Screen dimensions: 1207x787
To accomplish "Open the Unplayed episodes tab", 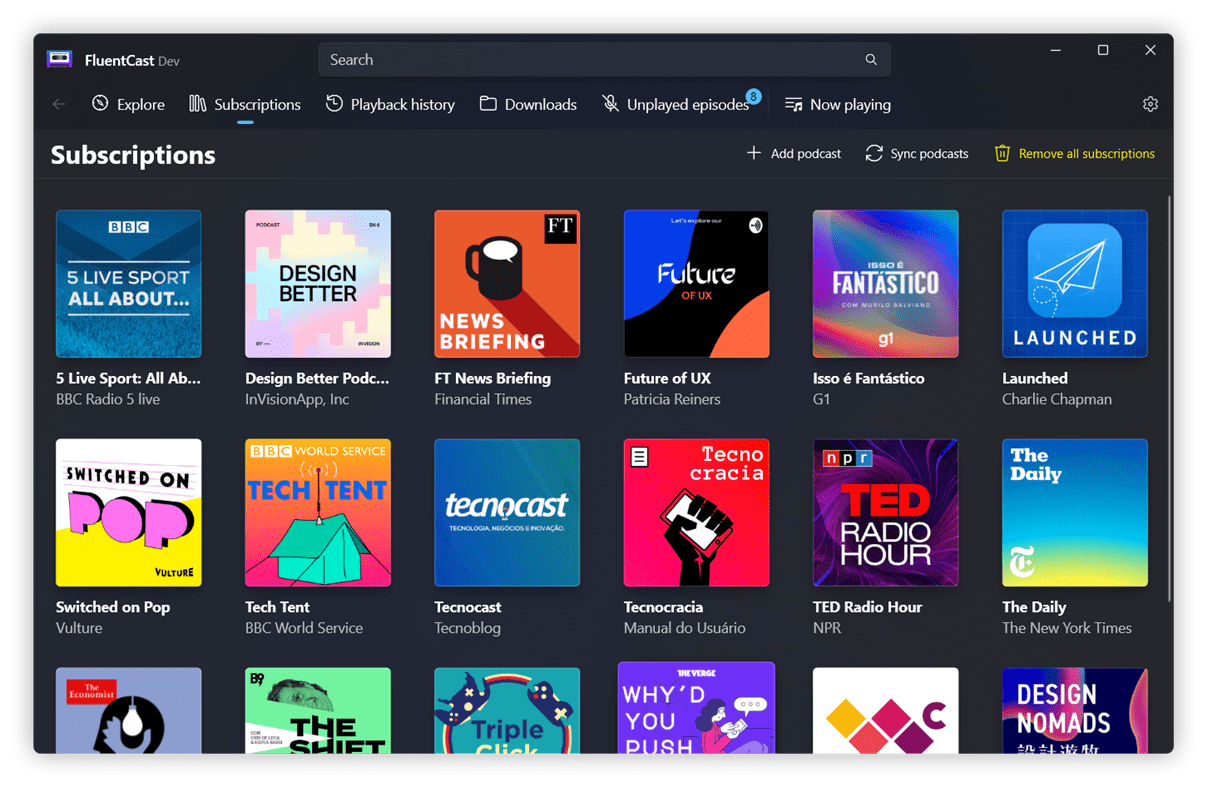I will click(x=676, y=104).
